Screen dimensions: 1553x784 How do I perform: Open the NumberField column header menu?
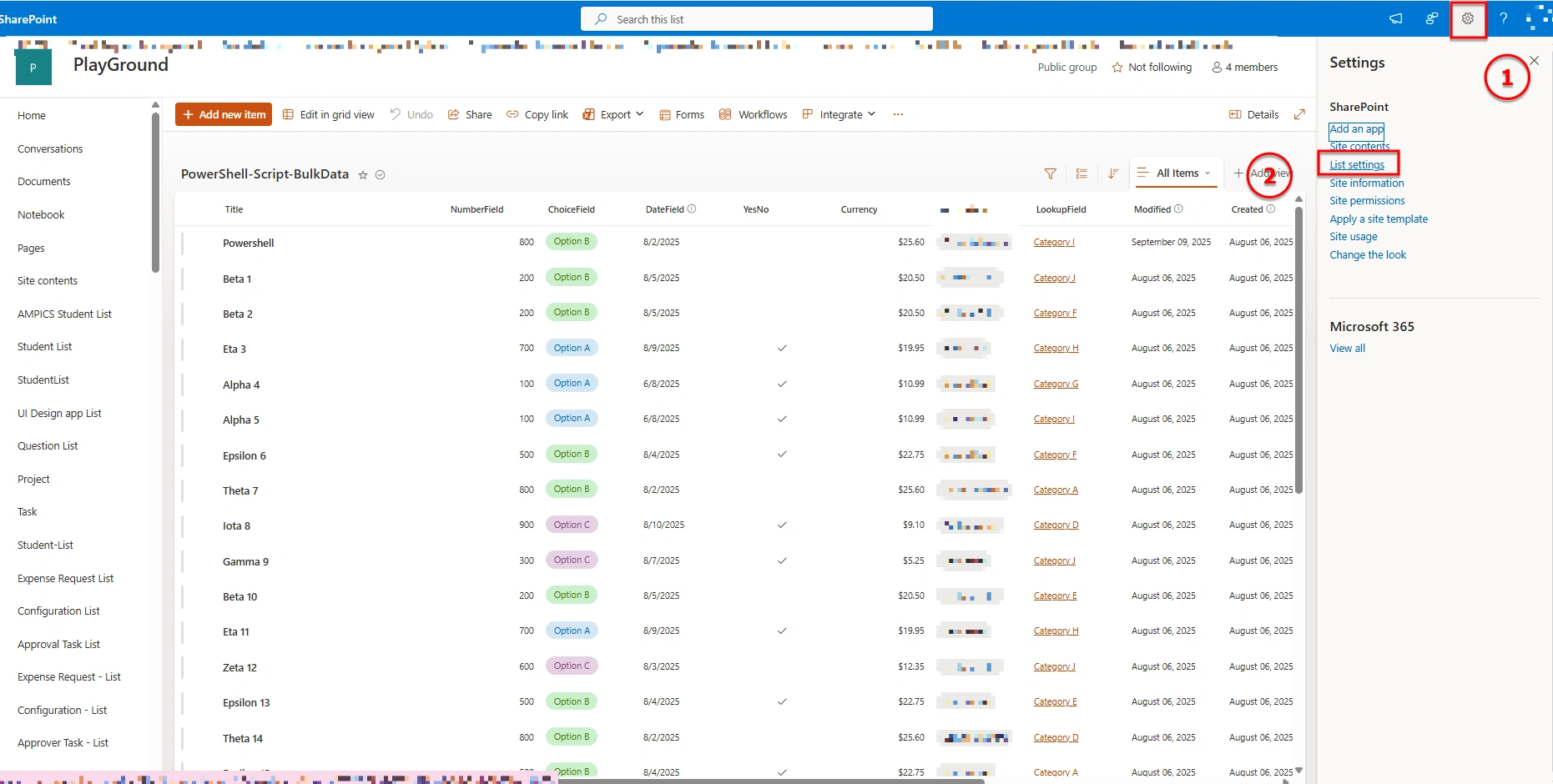476,209
